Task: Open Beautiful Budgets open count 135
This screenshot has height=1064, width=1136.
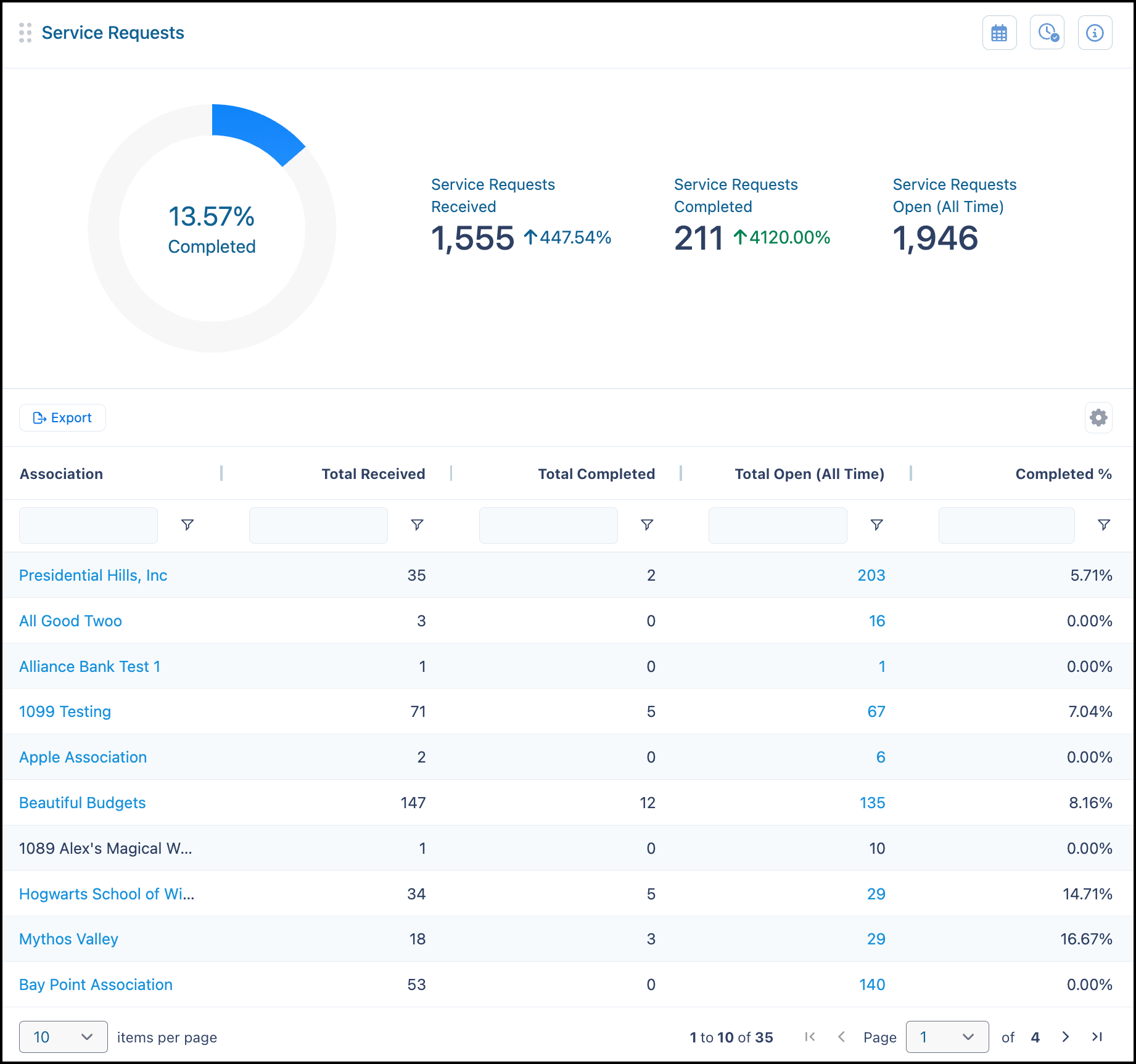Action: point(872,803)
